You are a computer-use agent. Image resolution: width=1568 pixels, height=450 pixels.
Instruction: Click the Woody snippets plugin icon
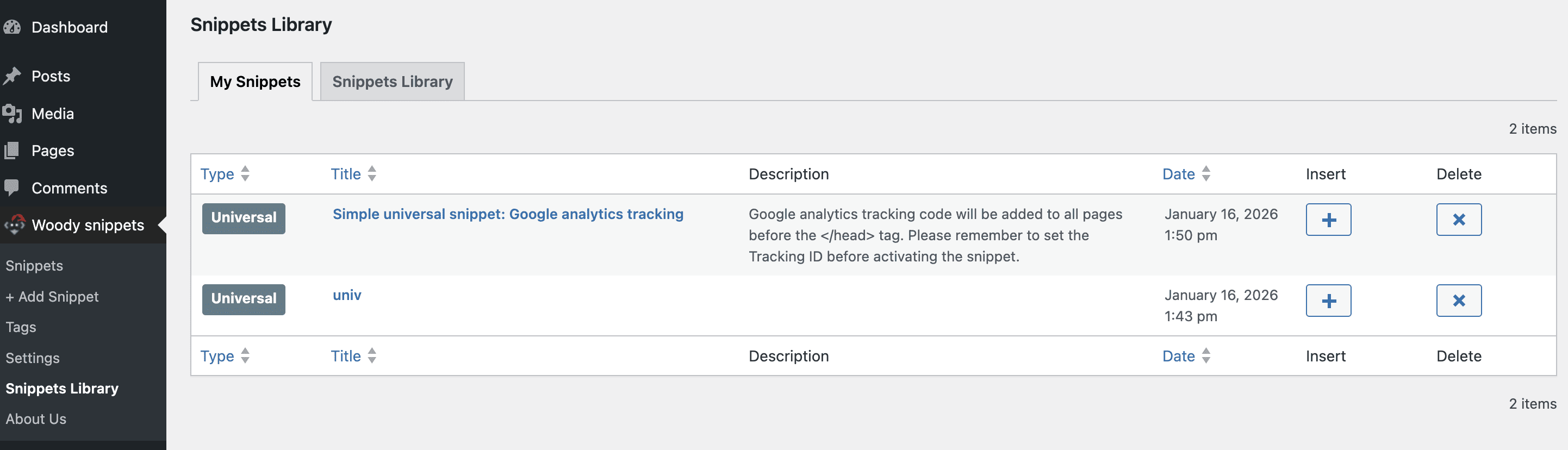click(x=15, y=225)
